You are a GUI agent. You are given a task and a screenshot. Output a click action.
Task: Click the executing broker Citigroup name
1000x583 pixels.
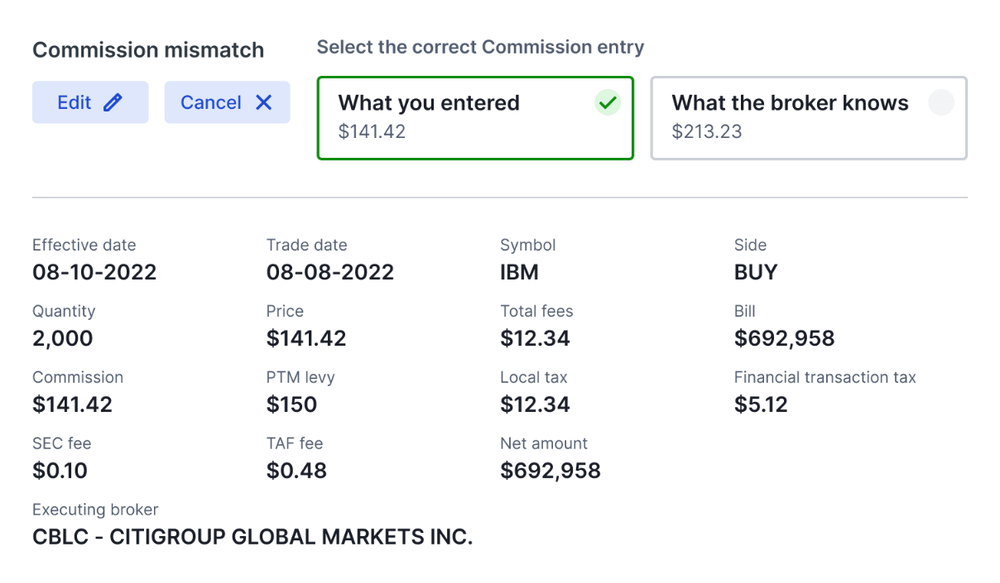(253, 537)
